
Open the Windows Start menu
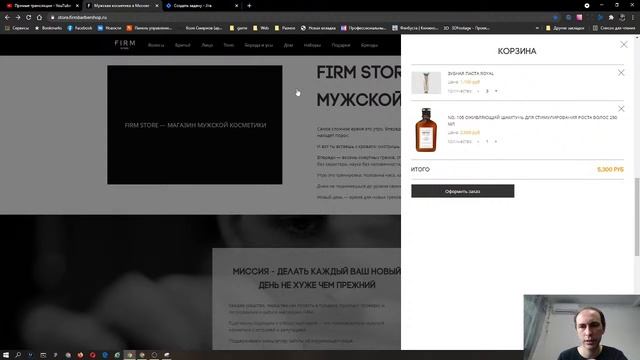click(6, 355)
